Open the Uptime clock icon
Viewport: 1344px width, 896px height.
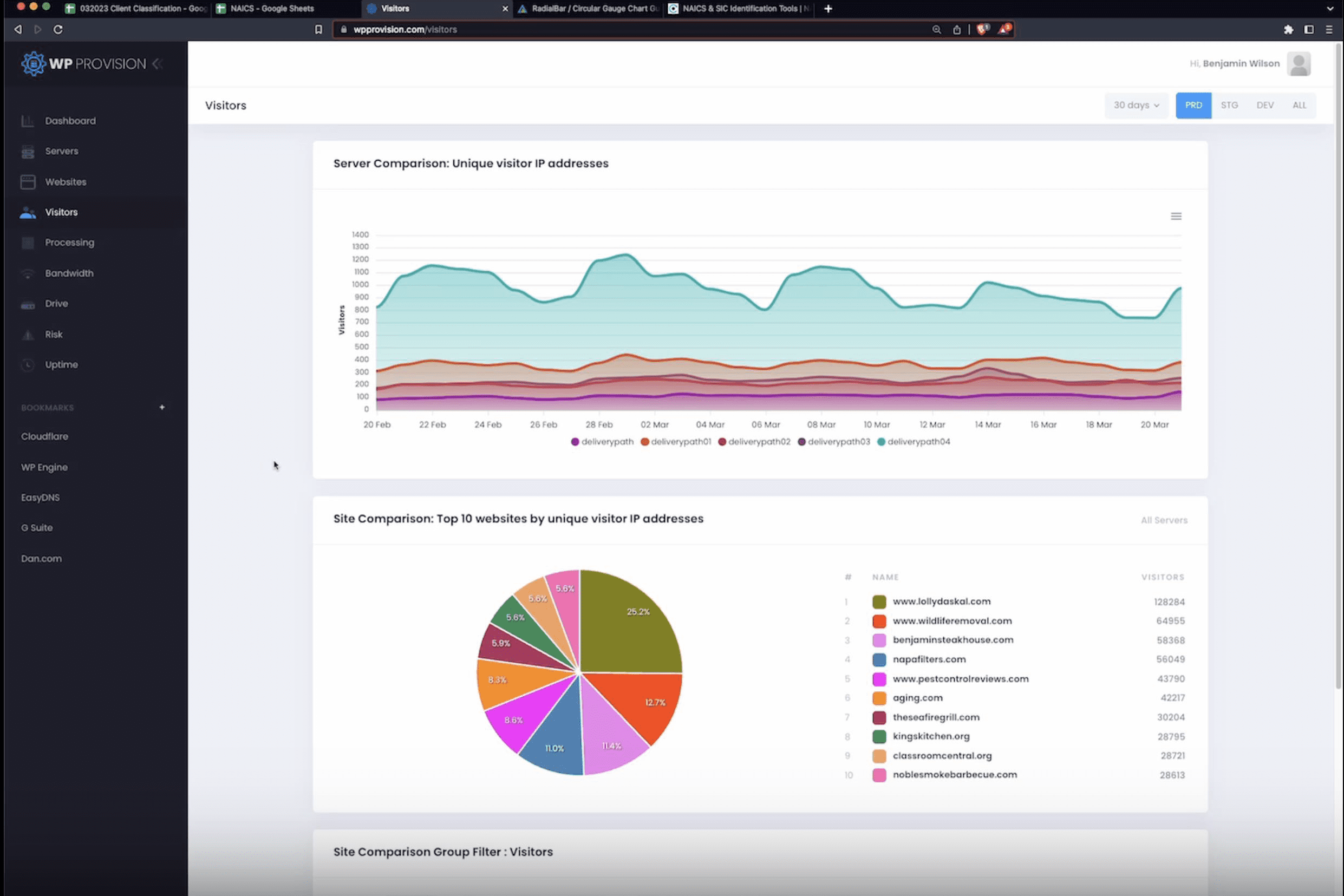(x=28, y=365)
